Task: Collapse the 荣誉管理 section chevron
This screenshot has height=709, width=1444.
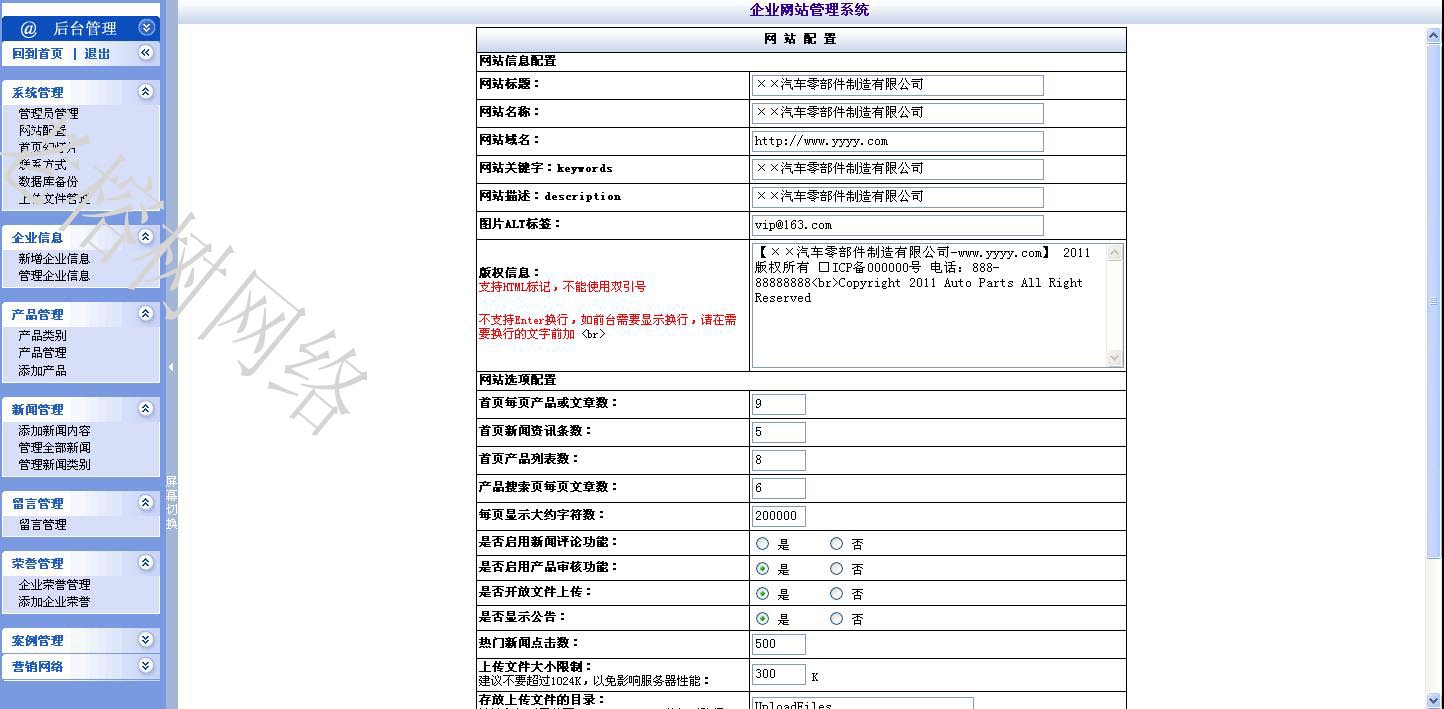Action: tap(146, 563)
